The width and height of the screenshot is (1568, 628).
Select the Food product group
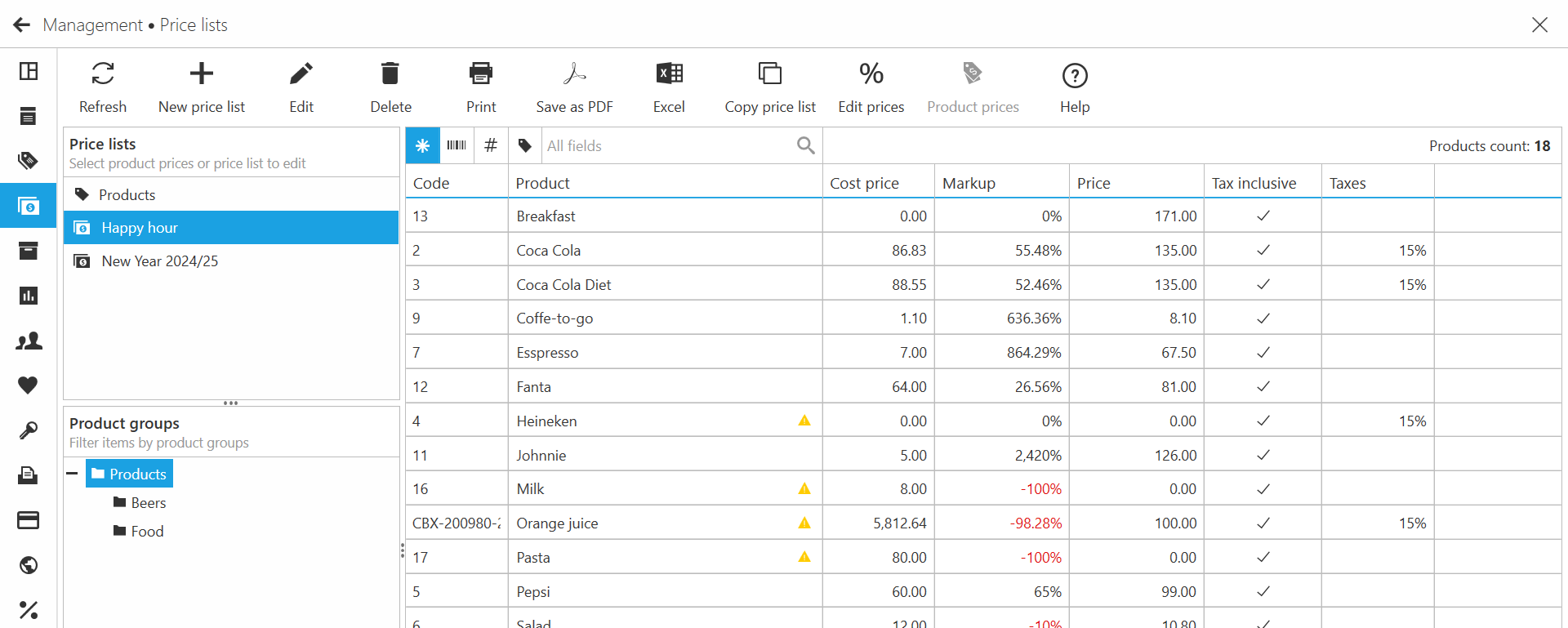click(147, 532)
